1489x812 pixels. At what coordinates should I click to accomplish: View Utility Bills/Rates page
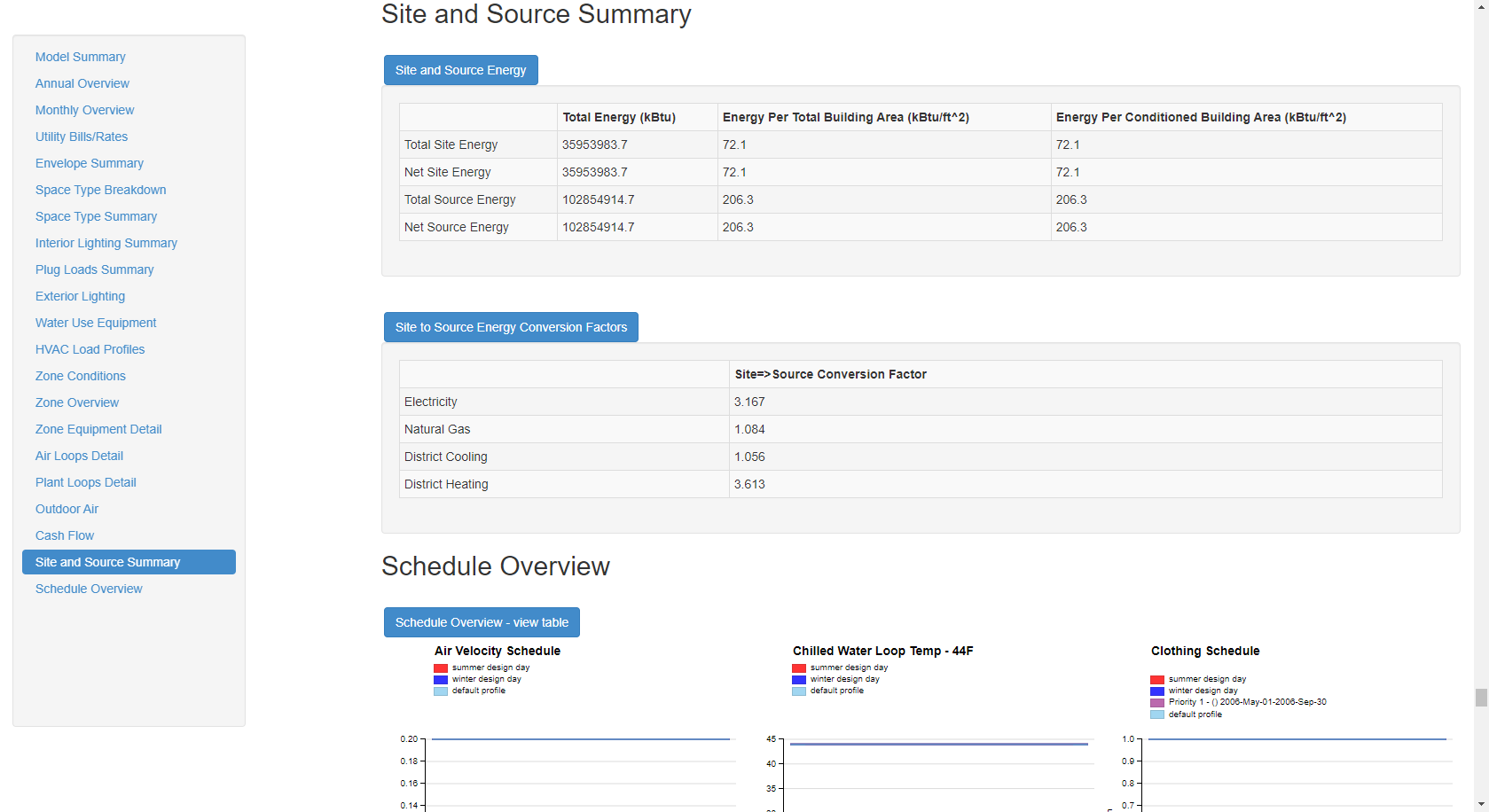[x=82, y=136]
